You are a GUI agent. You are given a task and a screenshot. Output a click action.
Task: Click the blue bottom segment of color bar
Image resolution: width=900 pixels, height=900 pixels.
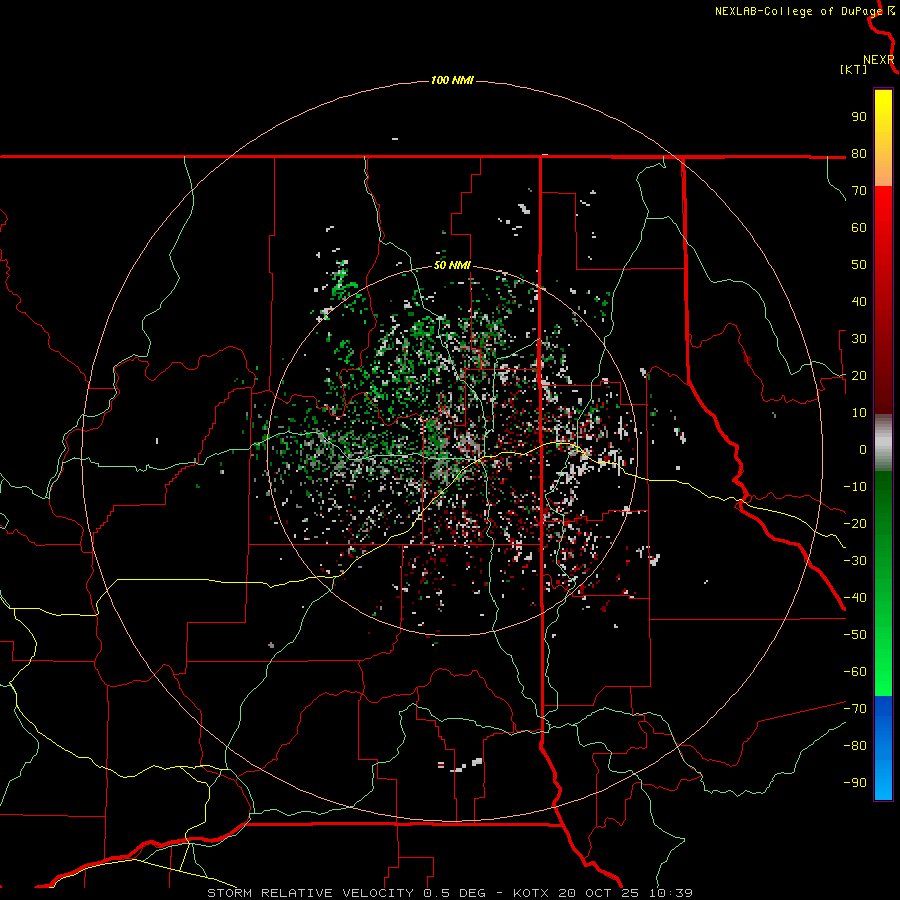click(883, 748)
